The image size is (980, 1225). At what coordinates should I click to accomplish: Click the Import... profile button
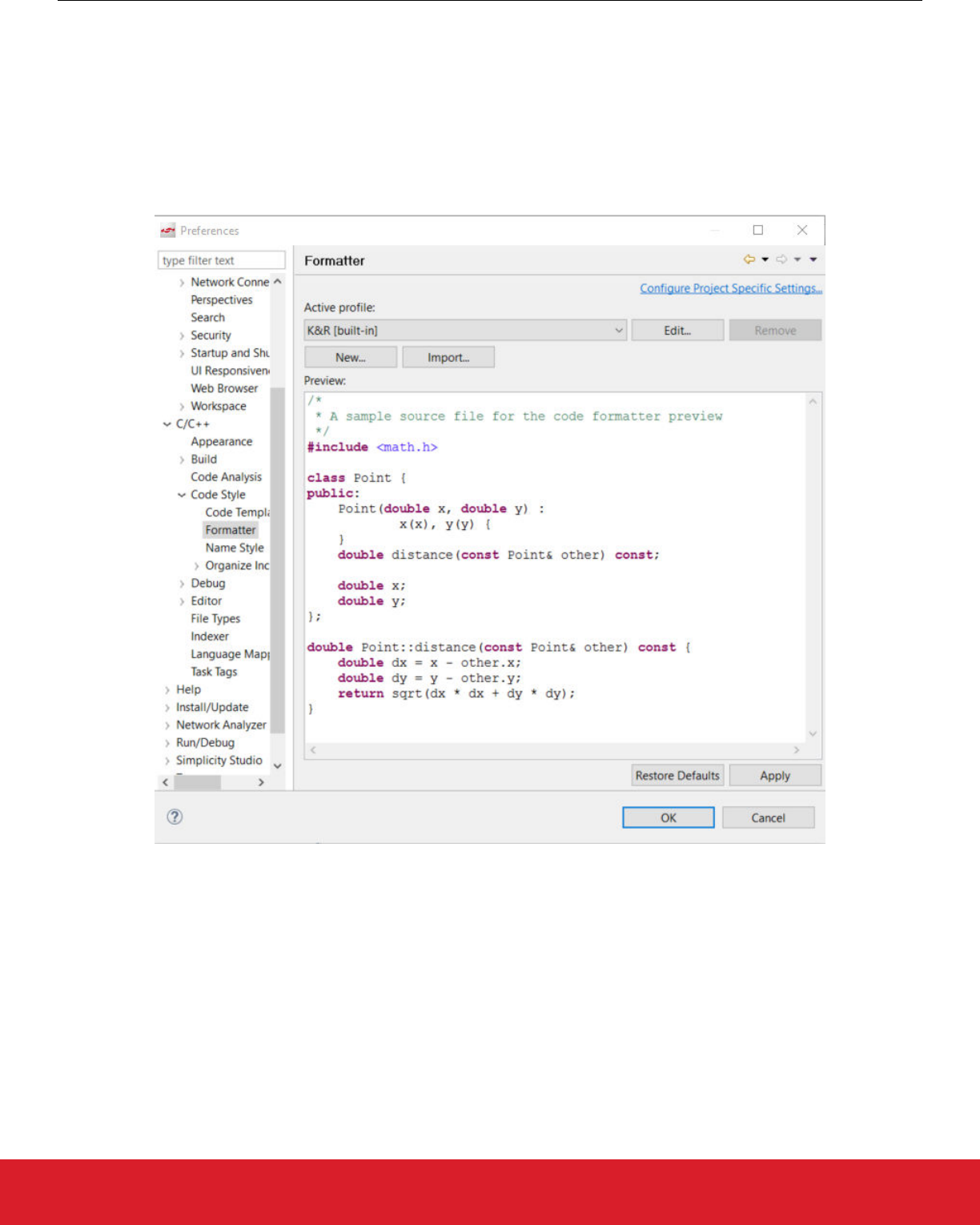click(x=448, y=357)
